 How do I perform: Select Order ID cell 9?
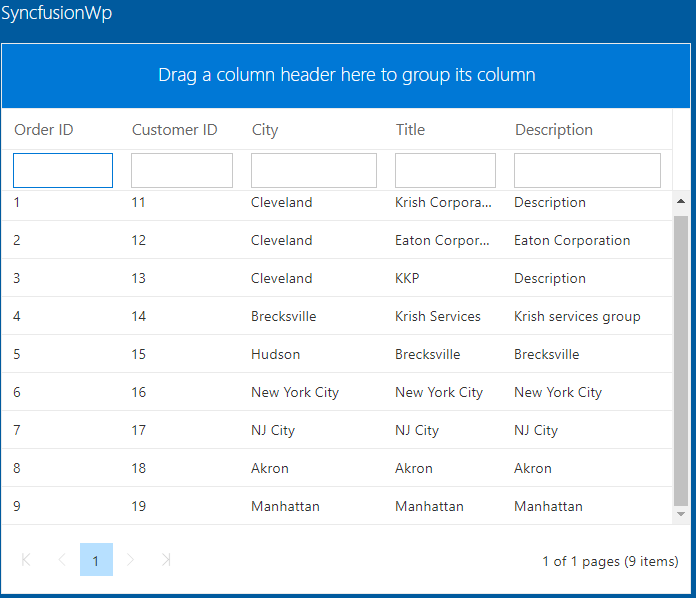(17, 506)
